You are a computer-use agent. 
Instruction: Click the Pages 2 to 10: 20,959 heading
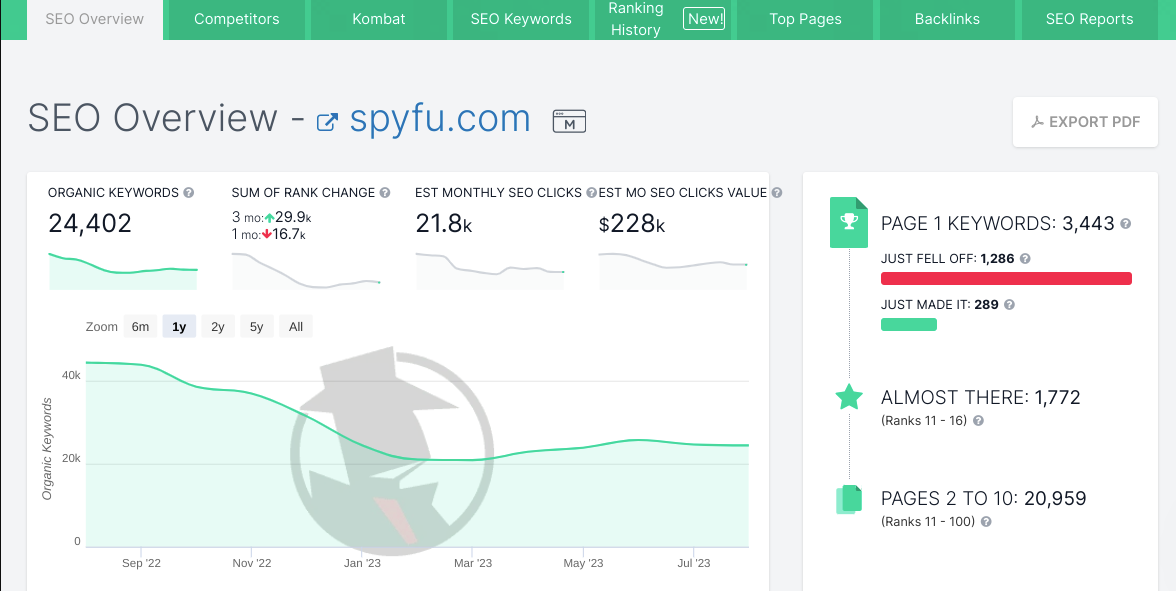984,498
